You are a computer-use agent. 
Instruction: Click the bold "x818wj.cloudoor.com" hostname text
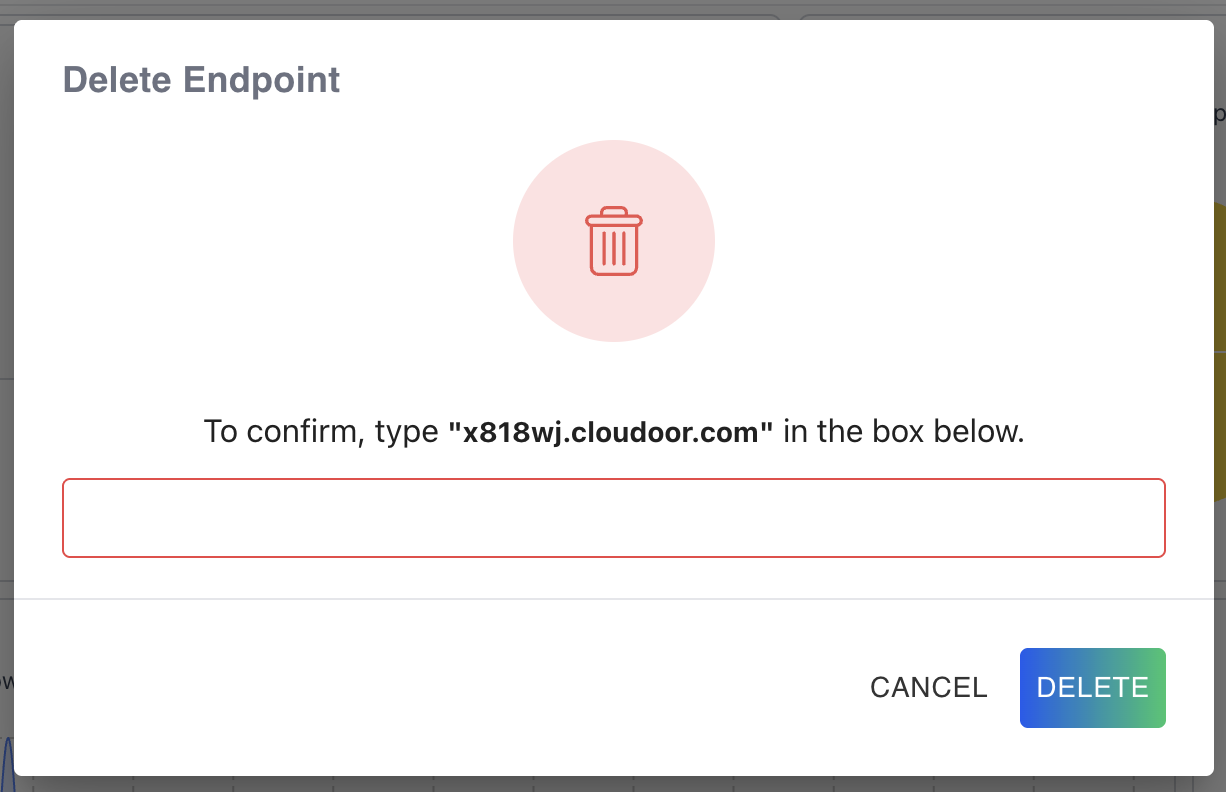click(x=610, y=432)
